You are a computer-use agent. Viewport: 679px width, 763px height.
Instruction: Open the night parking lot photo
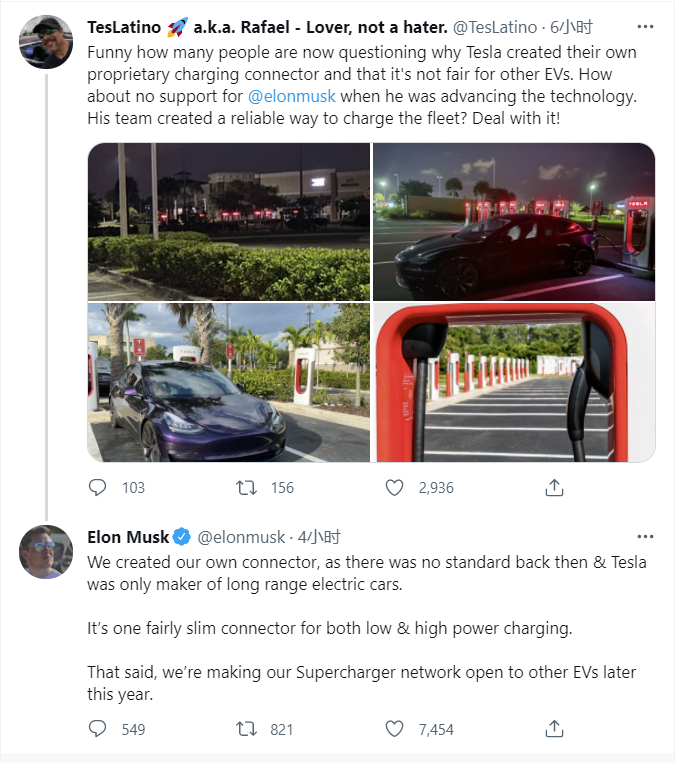(229, 221)
